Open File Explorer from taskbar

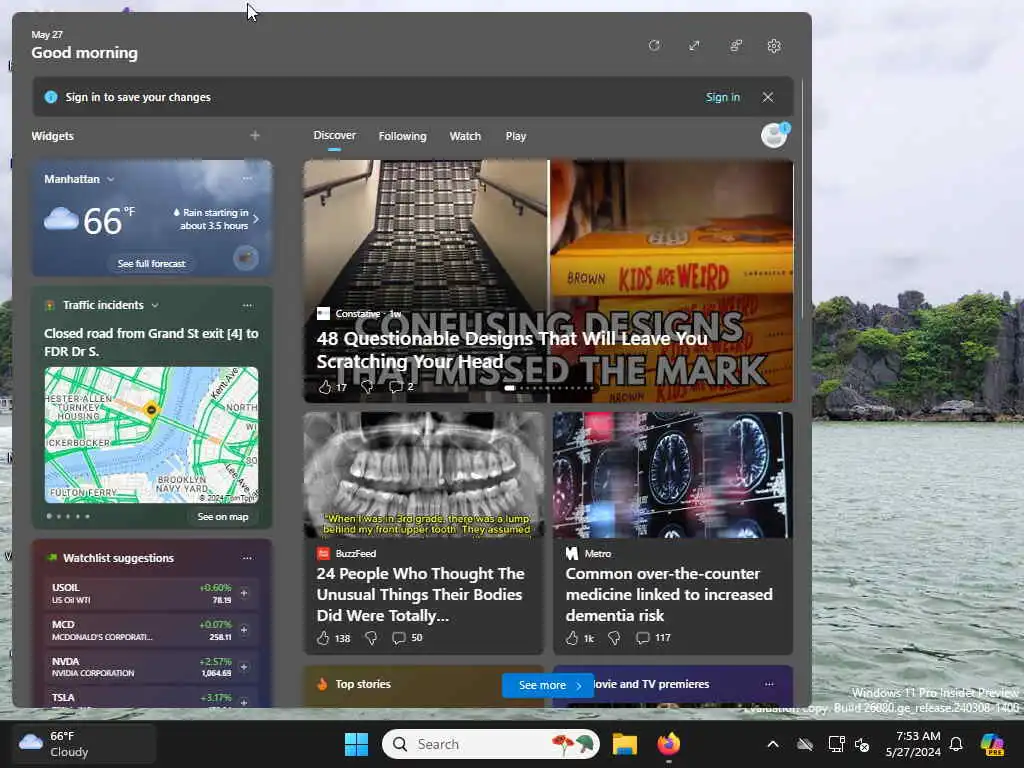pos(624,744)
